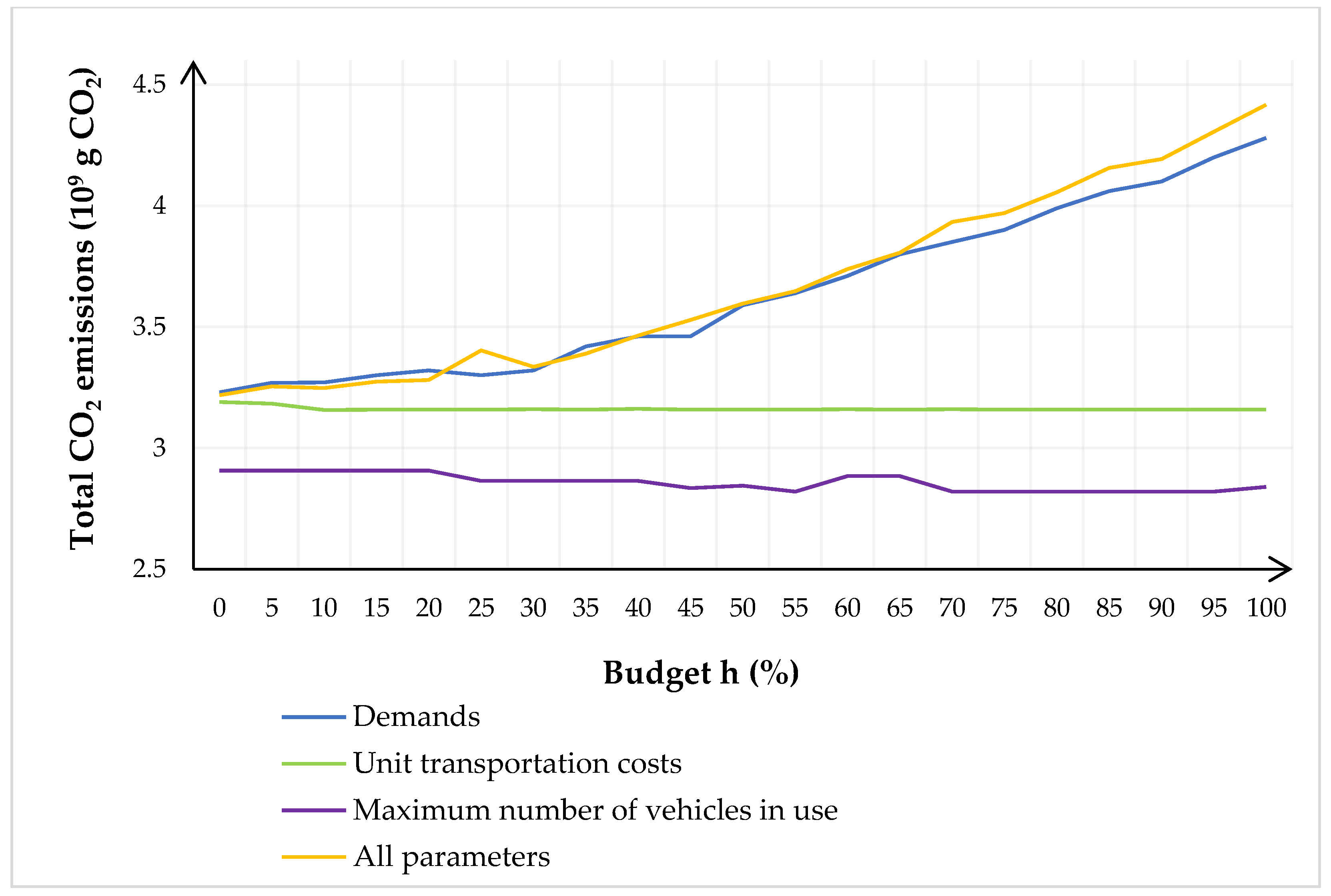Select the Unit transportation costs legend label

[517, 764]
